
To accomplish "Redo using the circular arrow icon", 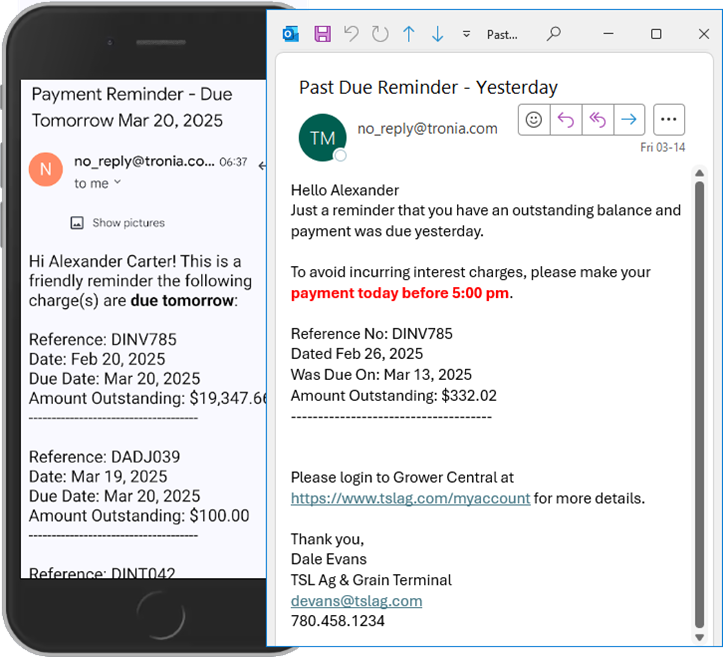I will point(380,34).
